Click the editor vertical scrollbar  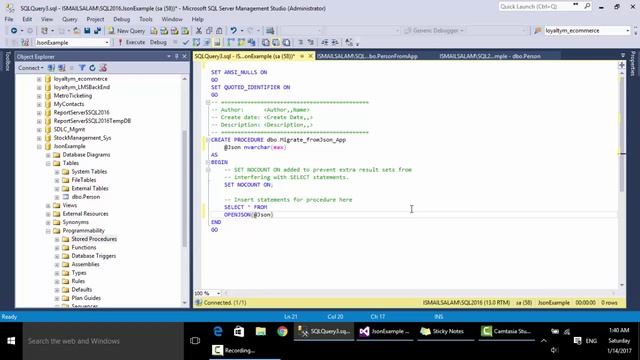coord(622,135)
